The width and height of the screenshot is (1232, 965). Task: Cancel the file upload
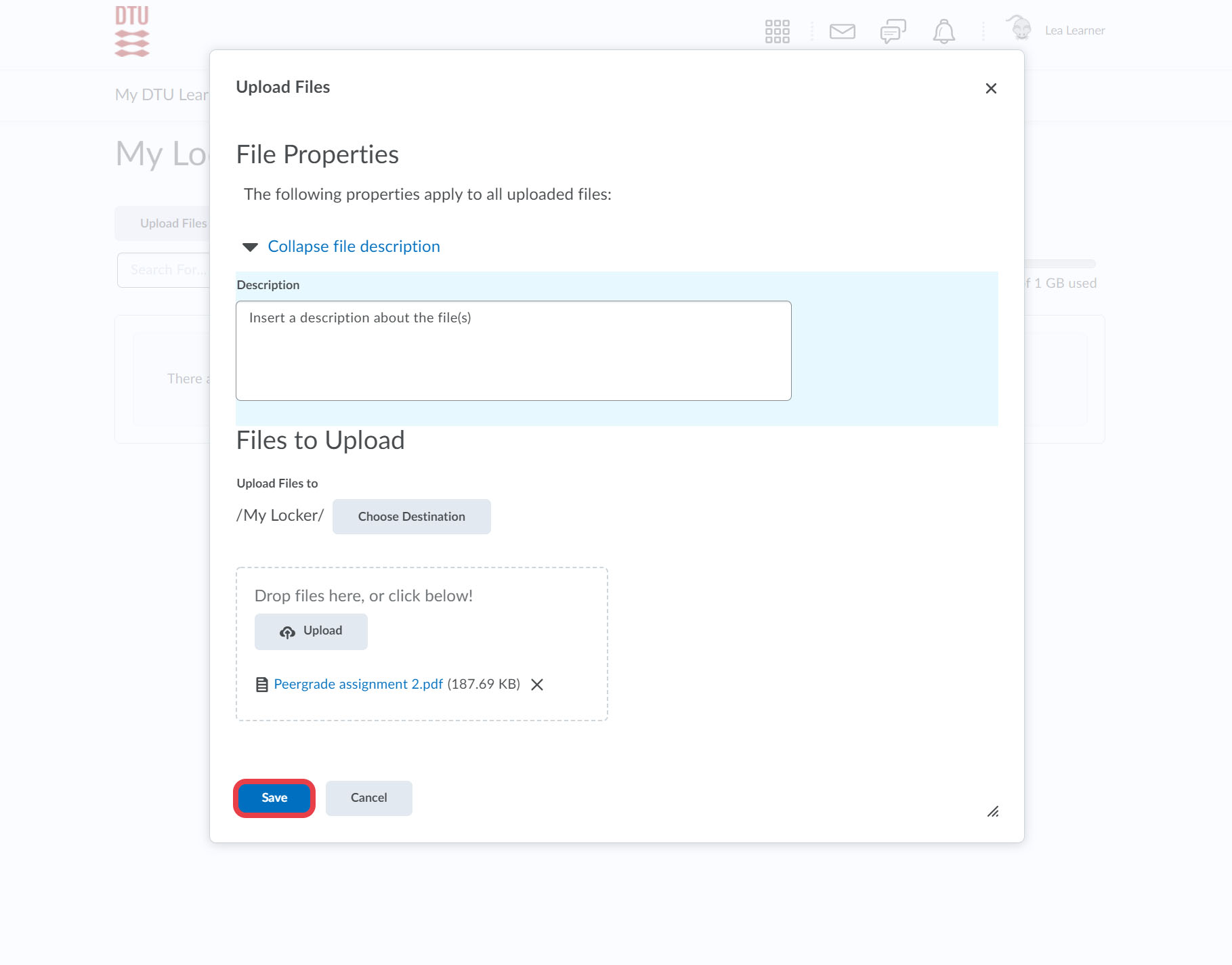pos(368,798)
